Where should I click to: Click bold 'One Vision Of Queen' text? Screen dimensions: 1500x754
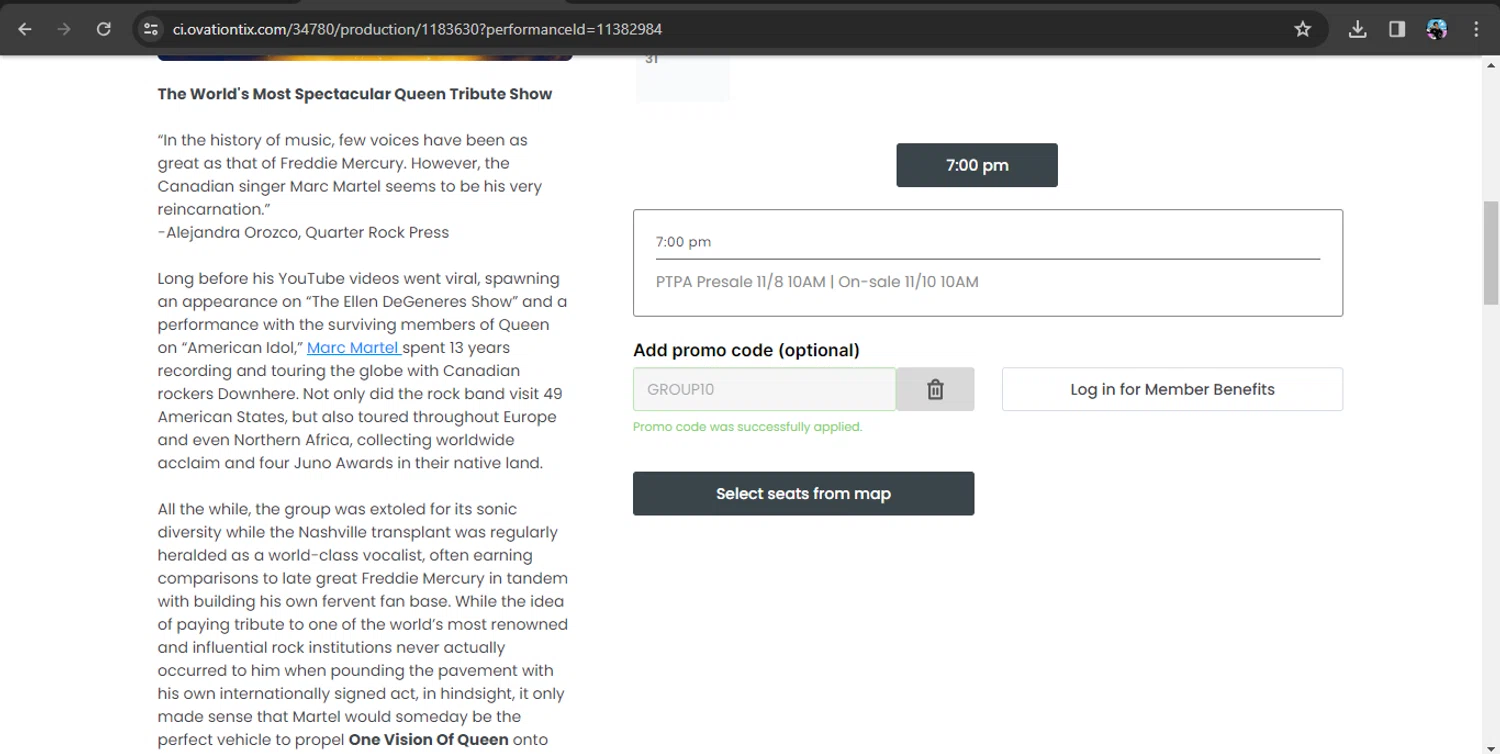(428, 740)
